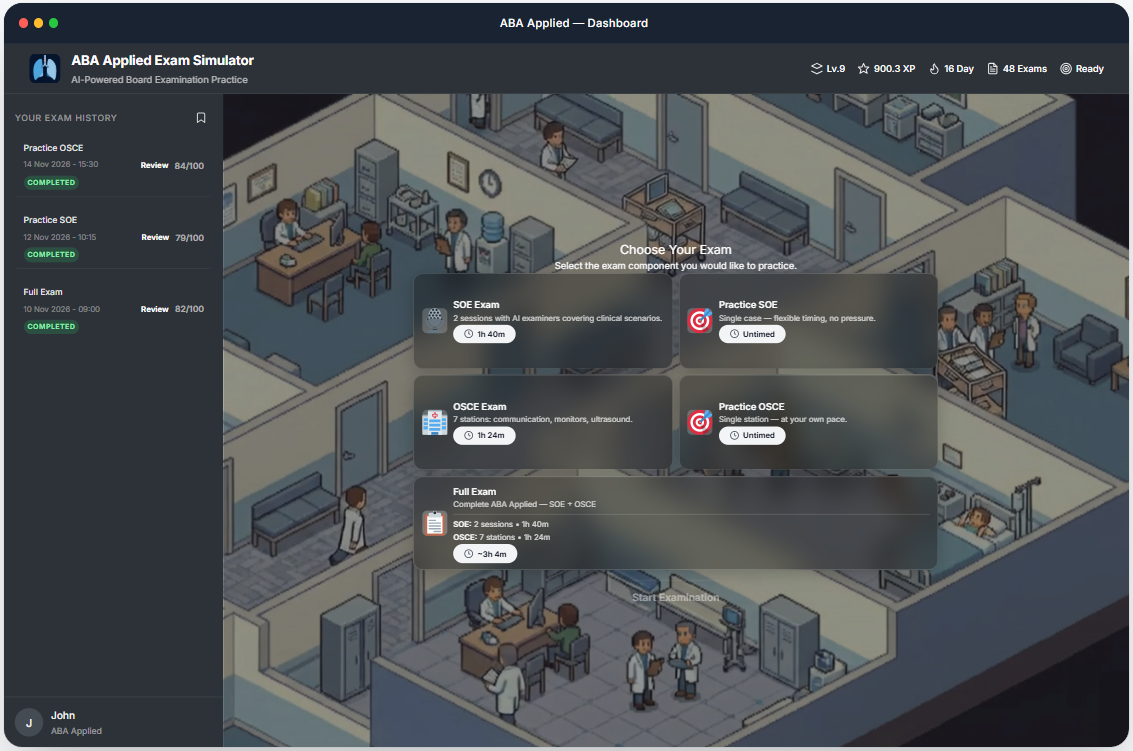This screenshot has height=751, width=1133.
Task: Click the lungs app logo icon
Action: [x=45, y=69]
